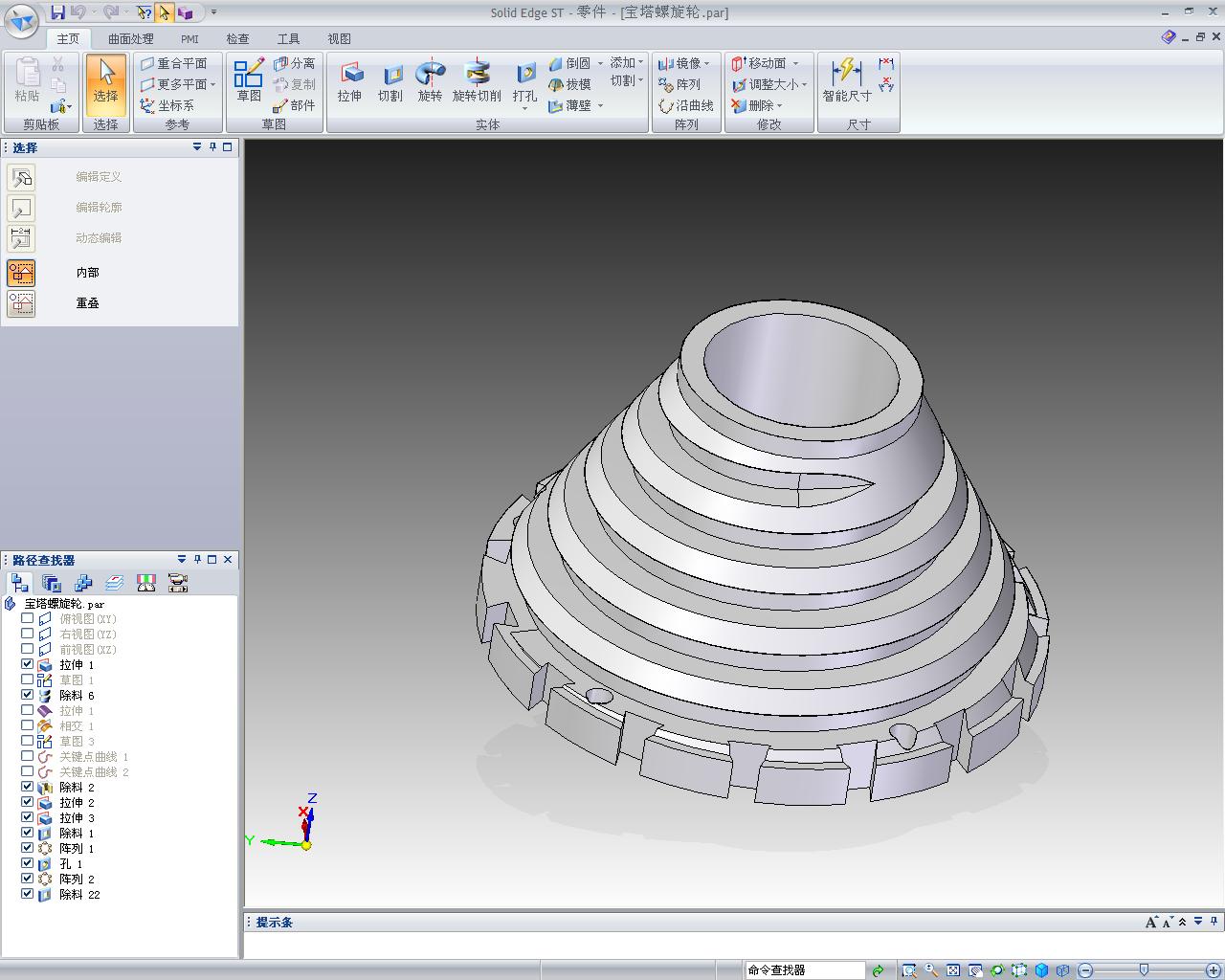Click the 沿曲线 (Along Curve) pattern tool
The width and height of the screenshot is (1225, 980).
coord(686,105)
